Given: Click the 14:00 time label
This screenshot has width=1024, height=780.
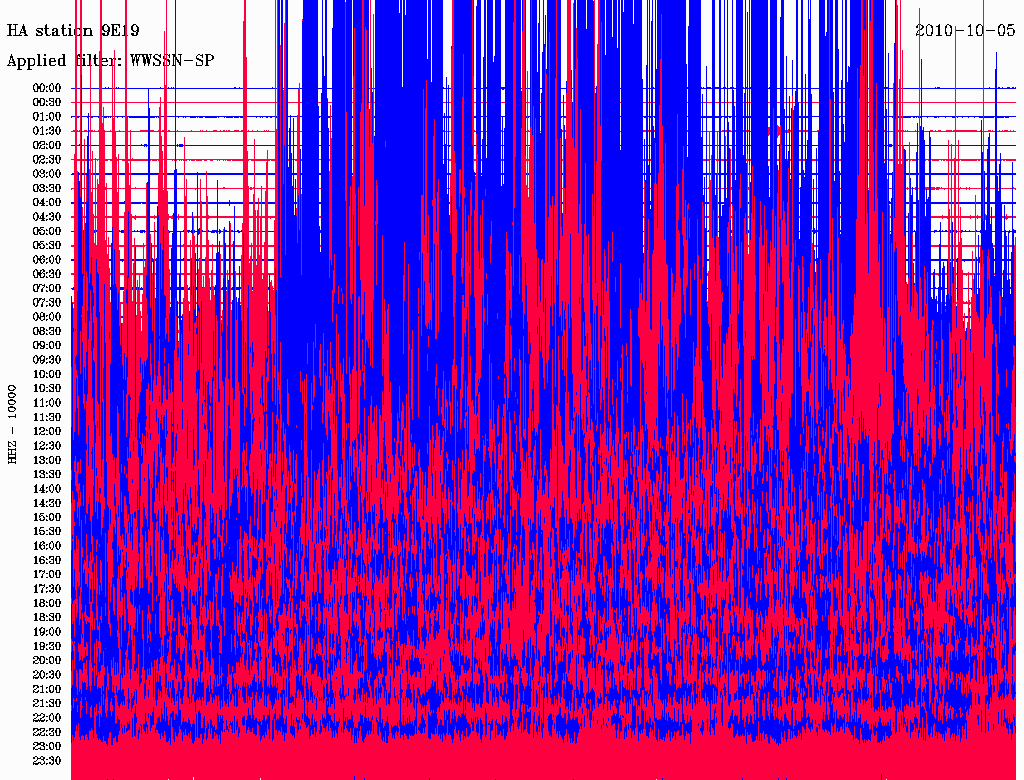Looking at the screenshot, I should pyautogui.click(x=47, y=489).
